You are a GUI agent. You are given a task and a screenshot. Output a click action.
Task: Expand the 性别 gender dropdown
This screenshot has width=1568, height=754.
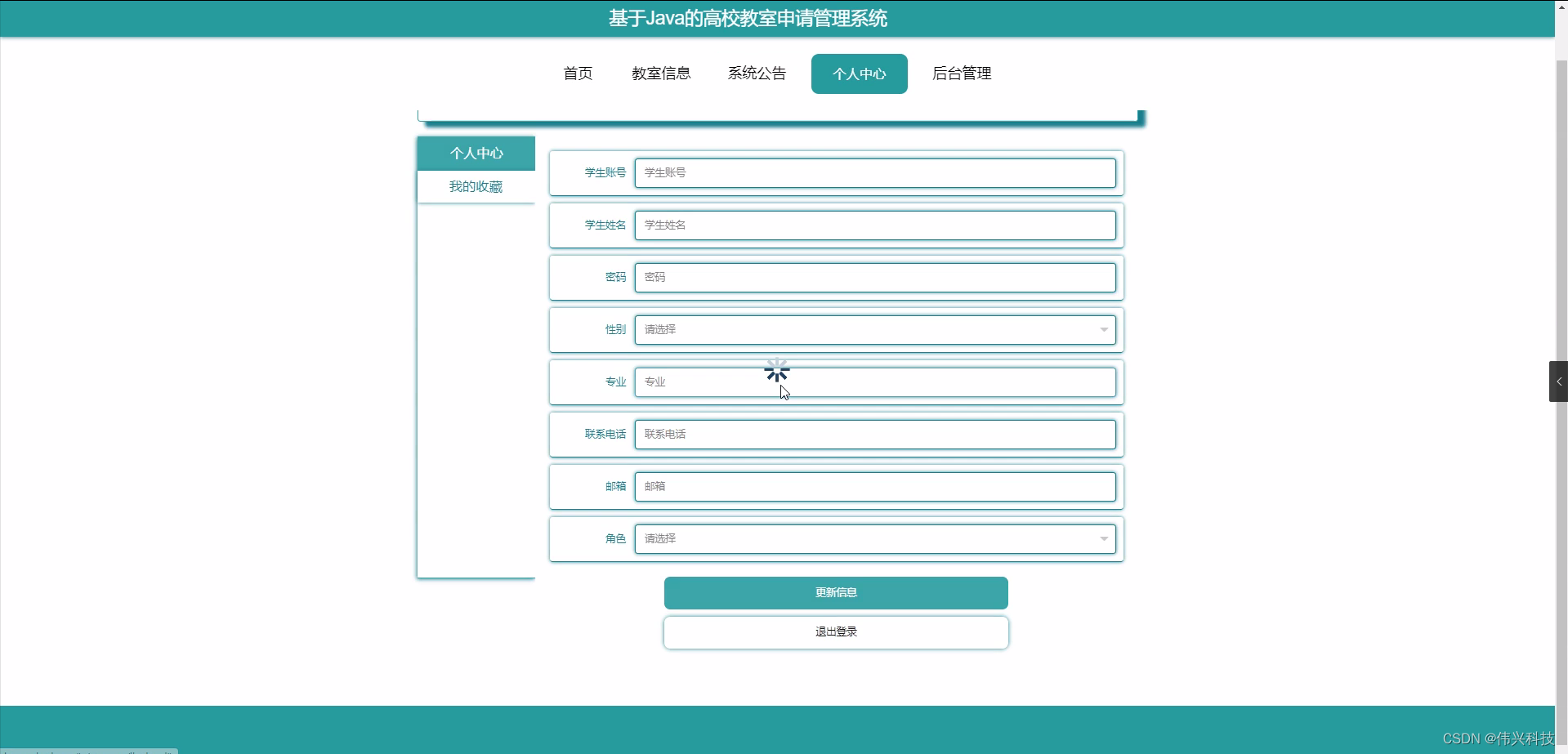coord(874,329)
